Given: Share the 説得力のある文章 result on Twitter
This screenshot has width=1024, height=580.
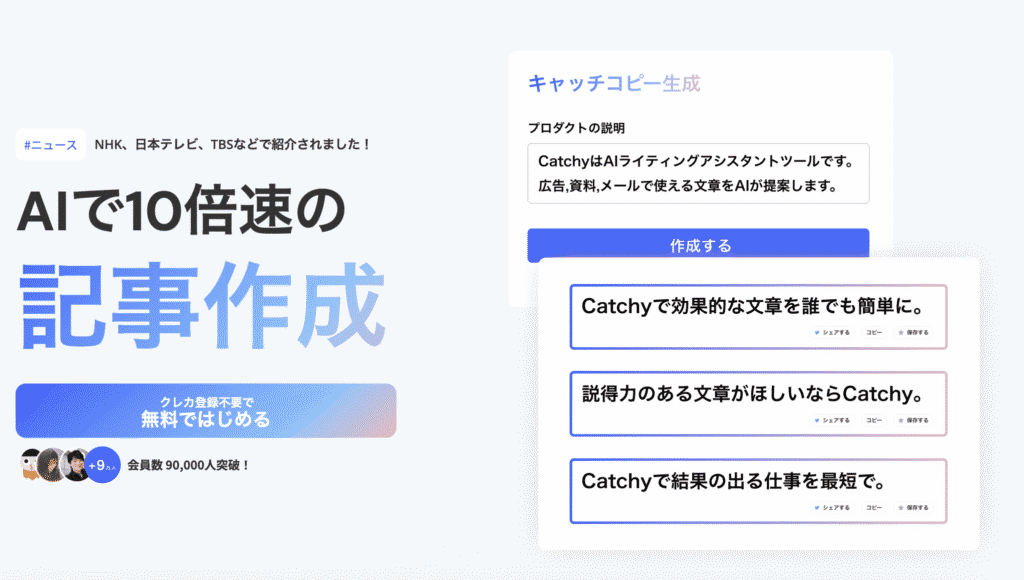Looking at the screenshot, I should pyautogui.click(x=833, y=420).
